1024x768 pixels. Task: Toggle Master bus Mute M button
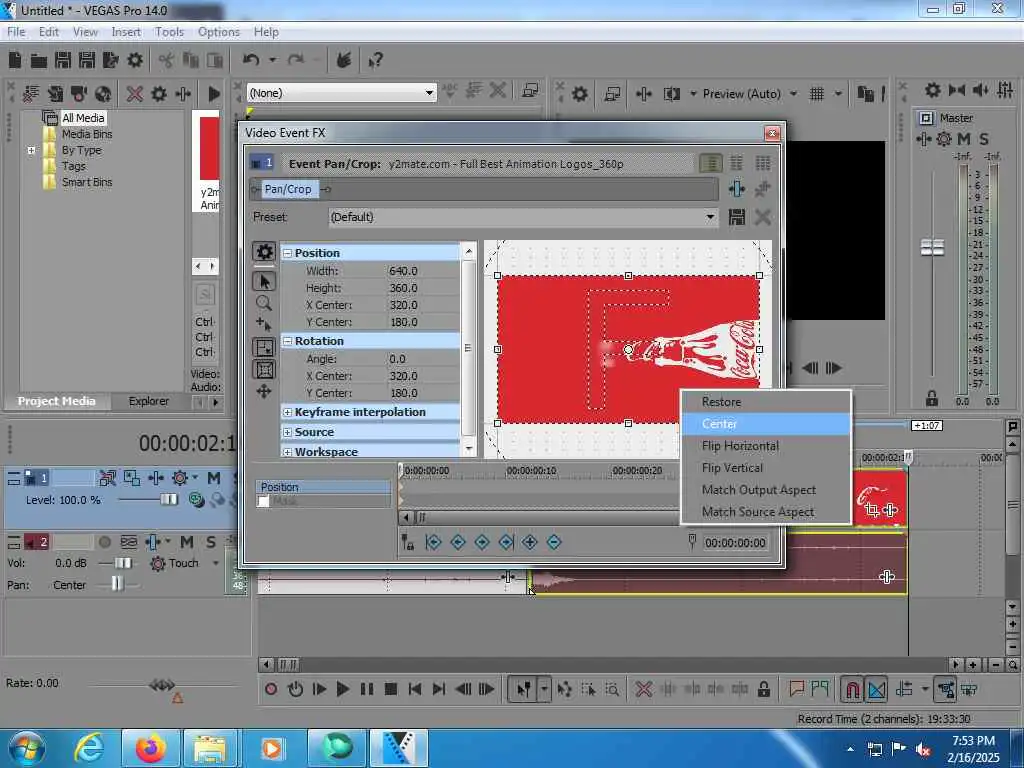(x=964, y=139)
